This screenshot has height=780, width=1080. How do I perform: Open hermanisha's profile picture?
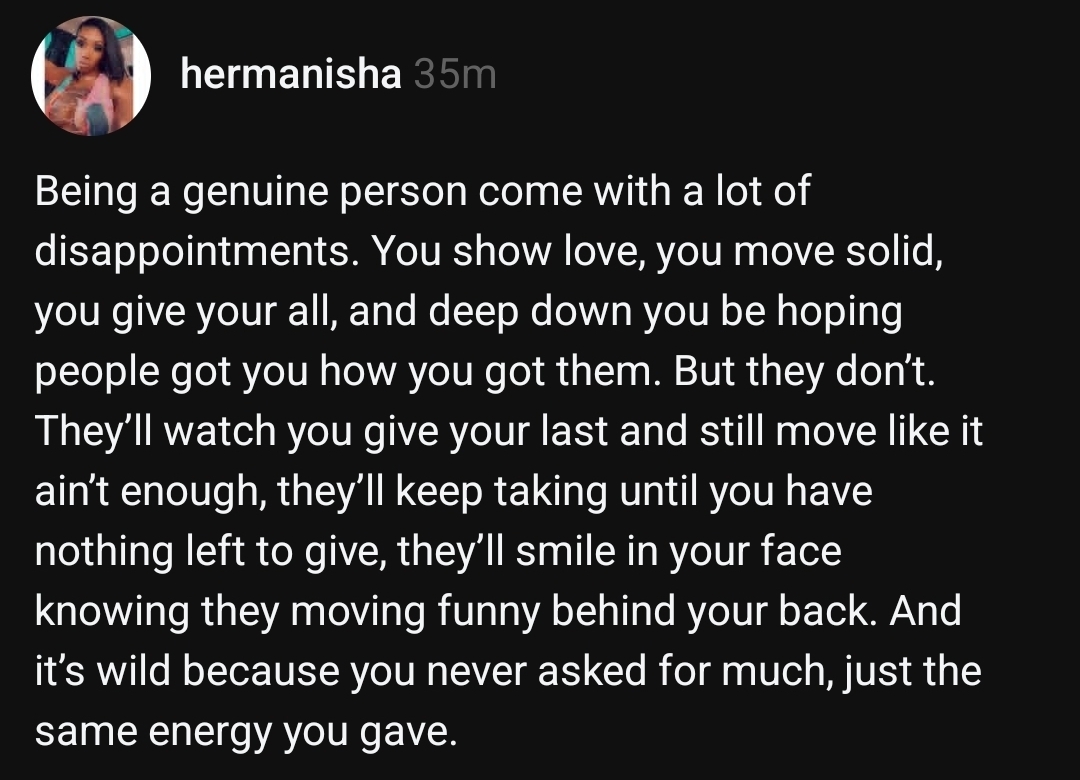tap(91, 76)
